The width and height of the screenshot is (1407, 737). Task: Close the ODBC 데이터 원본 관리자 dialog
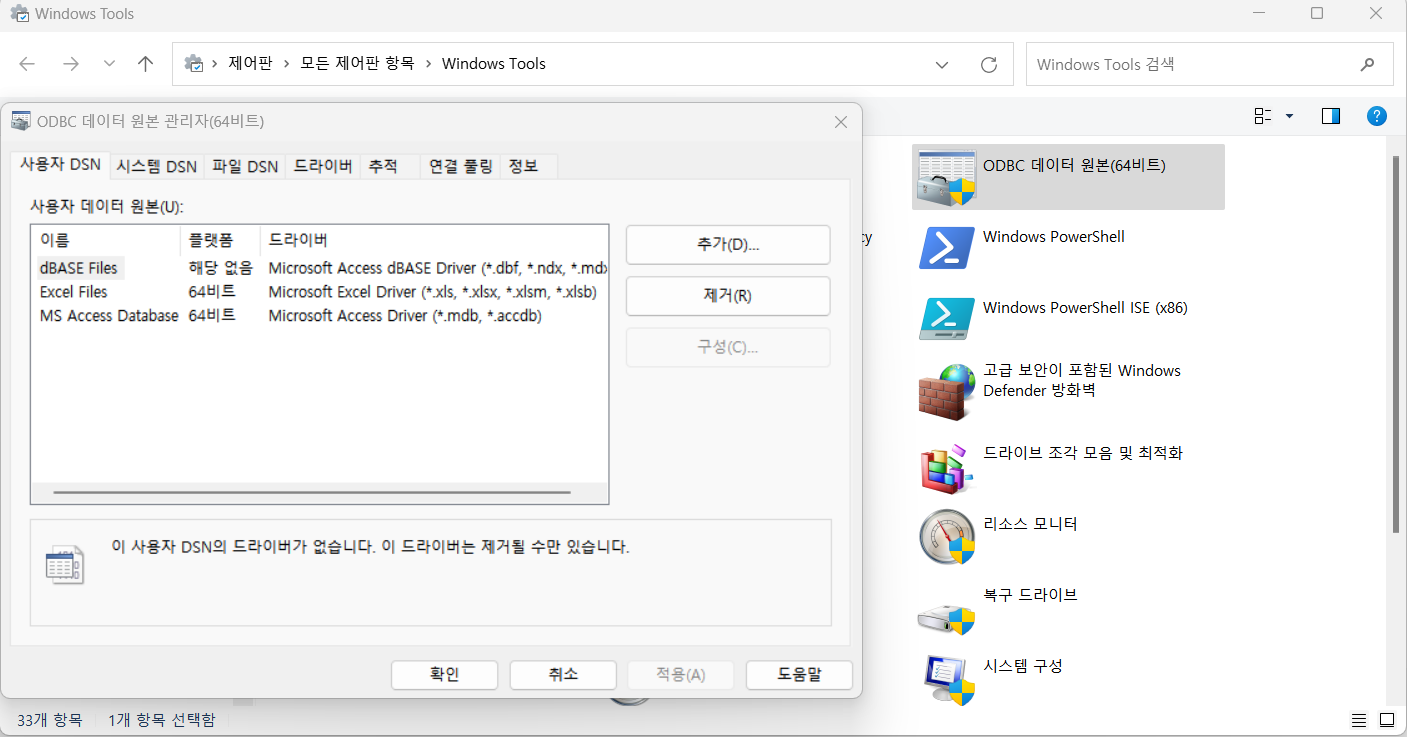(x=841, y=122)
